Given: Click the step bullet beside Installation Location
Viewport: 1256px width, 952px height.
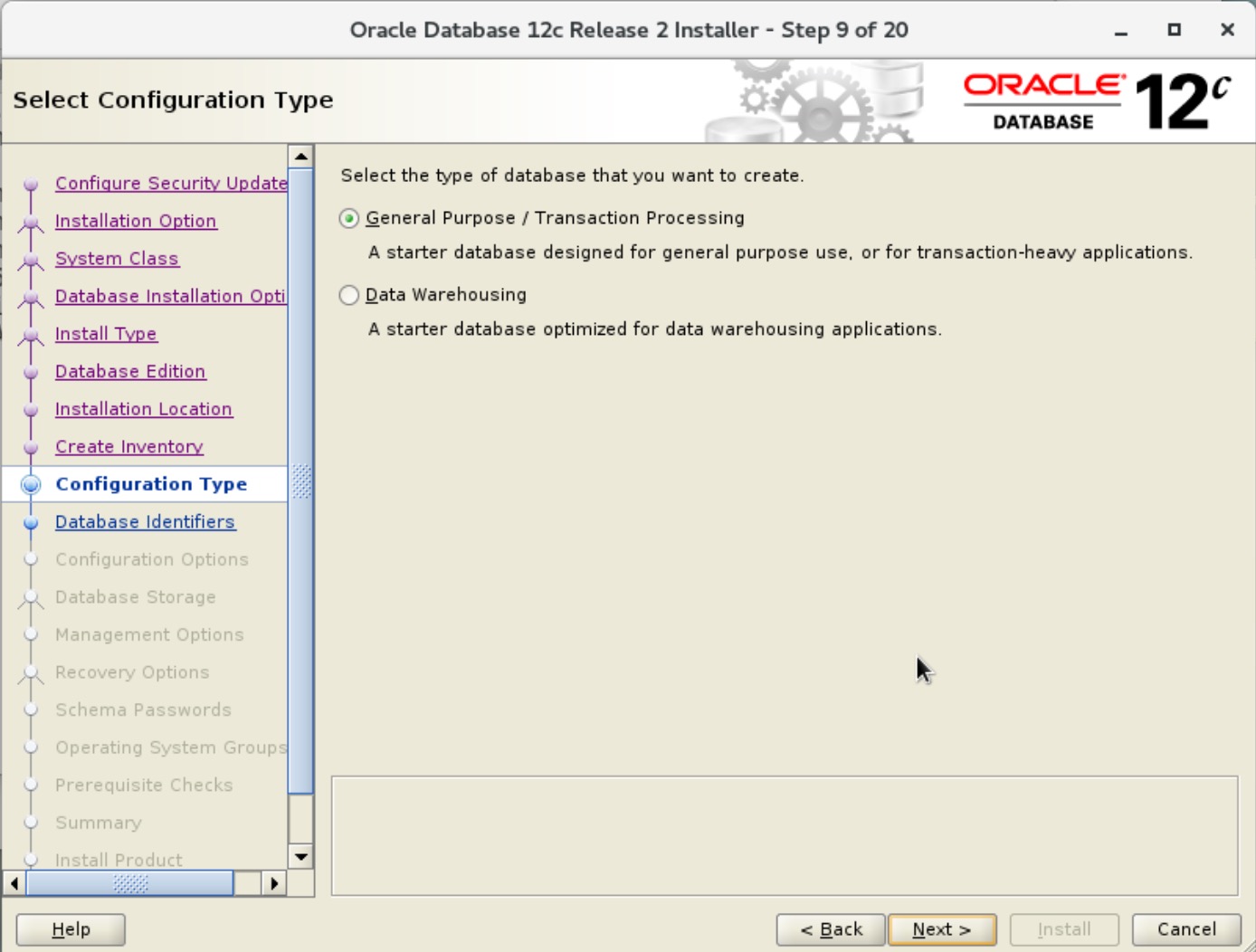Looking at the screenshot, I should tap(31, 410).
